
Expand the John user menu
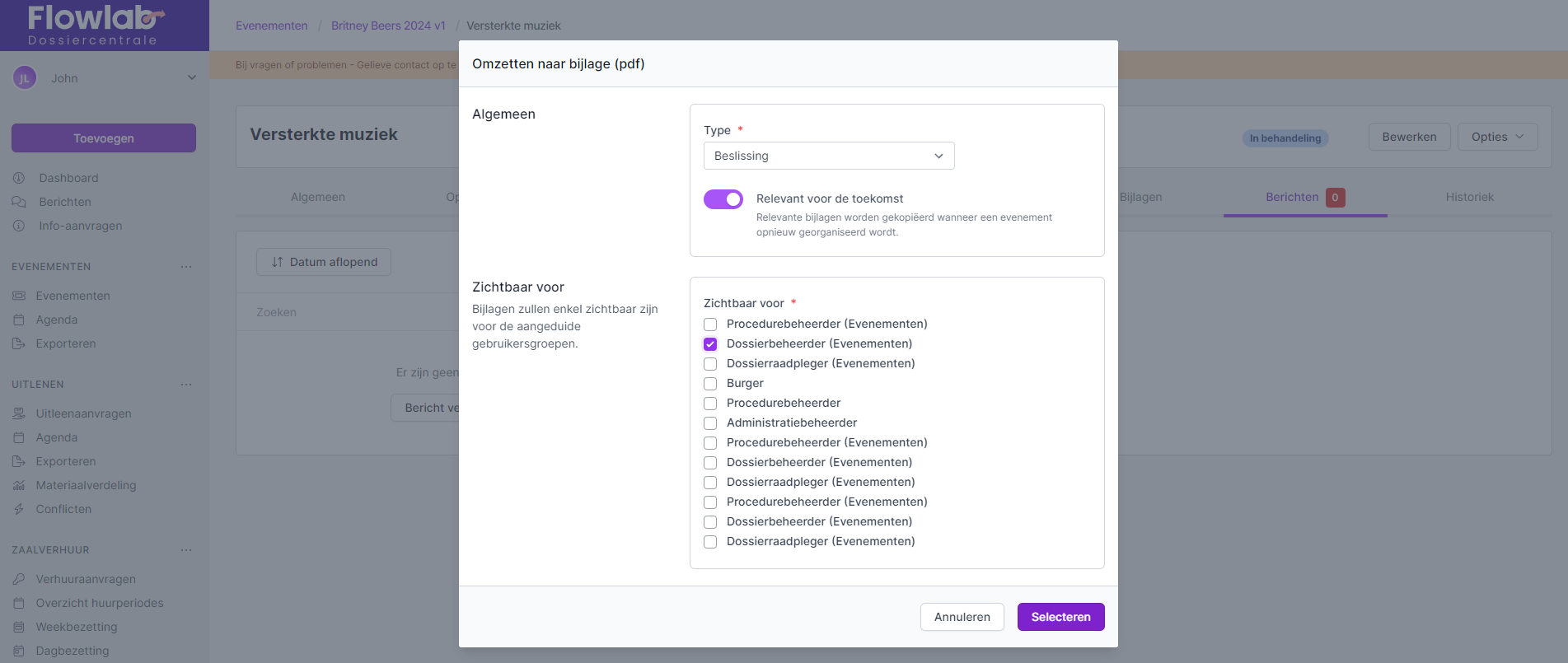tap(192, 78)
